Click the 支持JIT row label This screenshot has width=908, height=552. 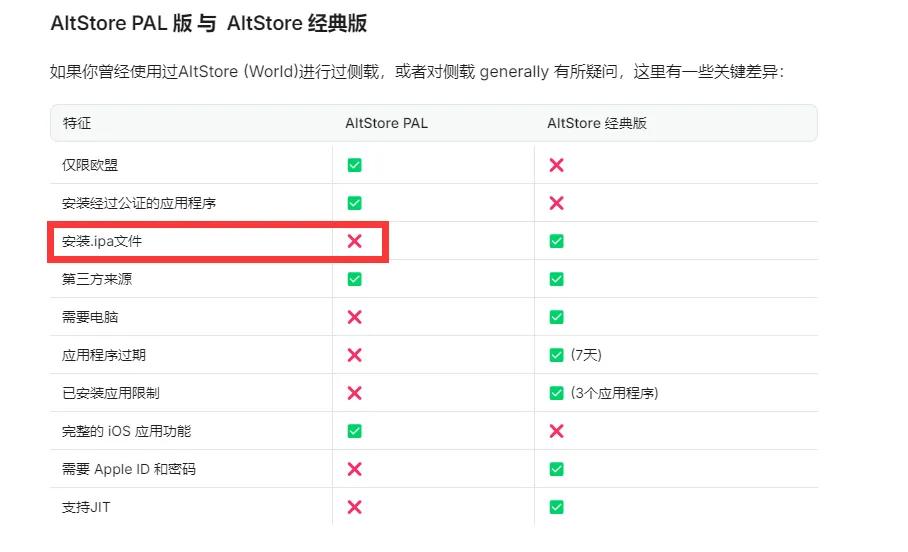pos(86,507)
